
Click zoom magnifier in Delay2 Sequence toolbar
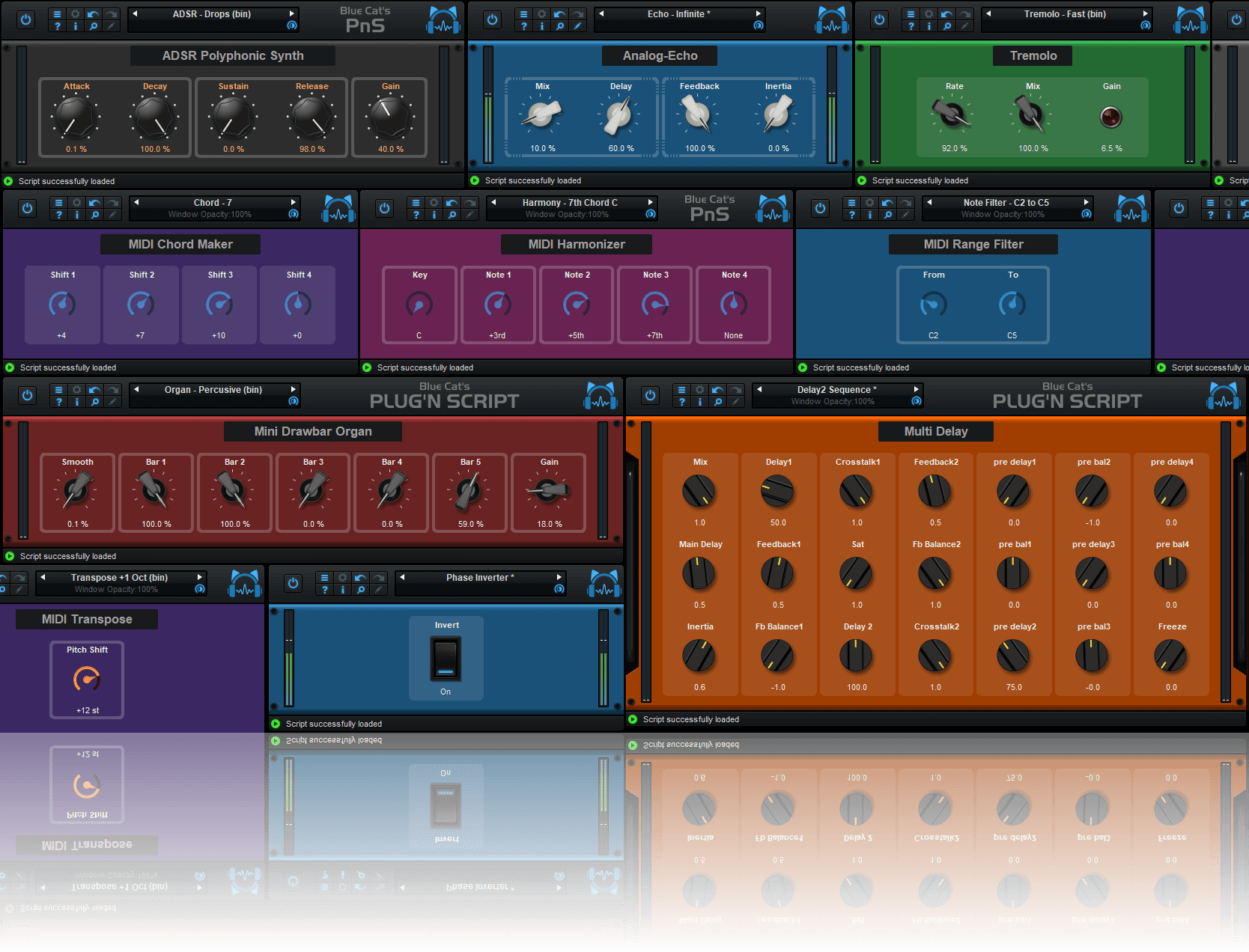[717, 402]
